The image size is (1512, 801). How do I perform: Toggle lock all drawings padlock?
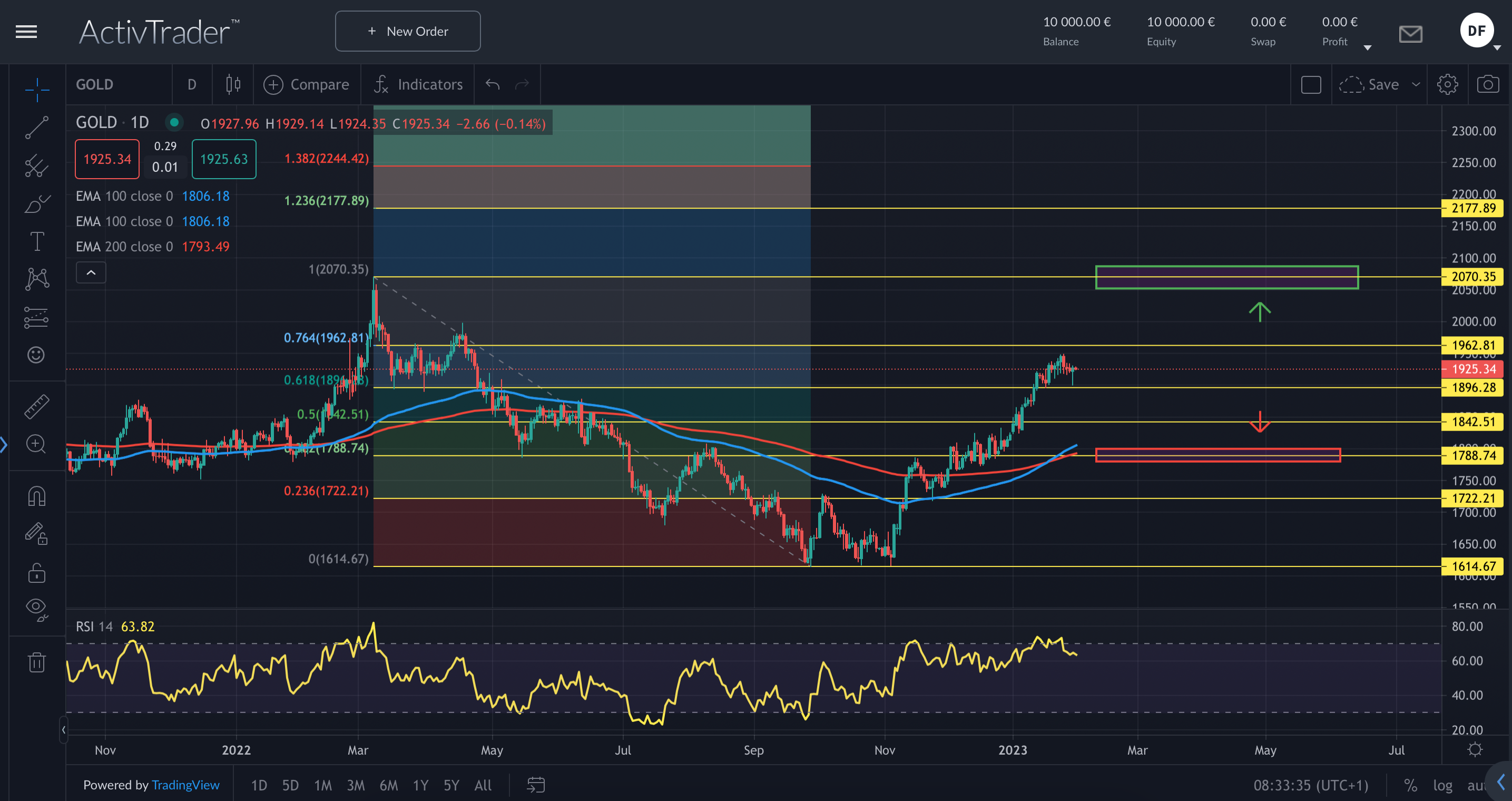(36, 573)
